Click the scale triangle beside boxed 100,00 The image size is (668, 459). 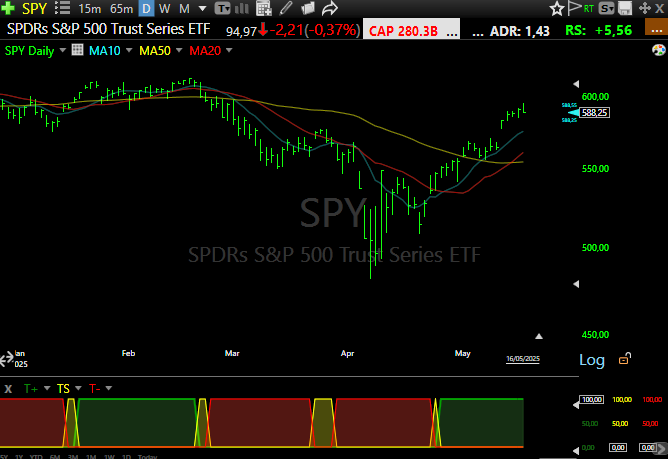point(576,405)
